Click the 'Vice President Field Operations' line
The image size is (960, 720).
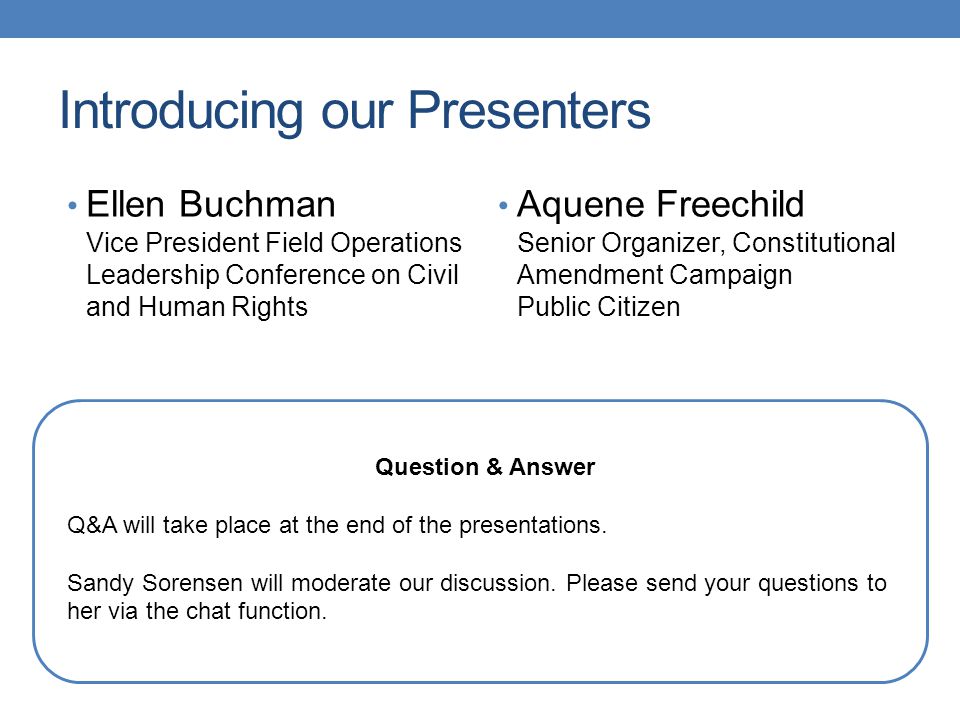274,243
